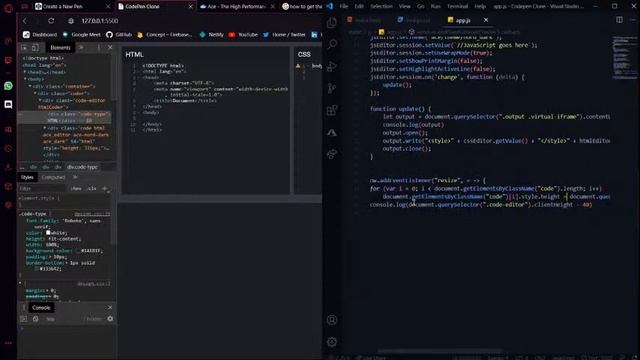Image resolution: width=640 pixels, height=360 pixels.
Task: Collapse the body element node
Action: [x=25, y=79]
